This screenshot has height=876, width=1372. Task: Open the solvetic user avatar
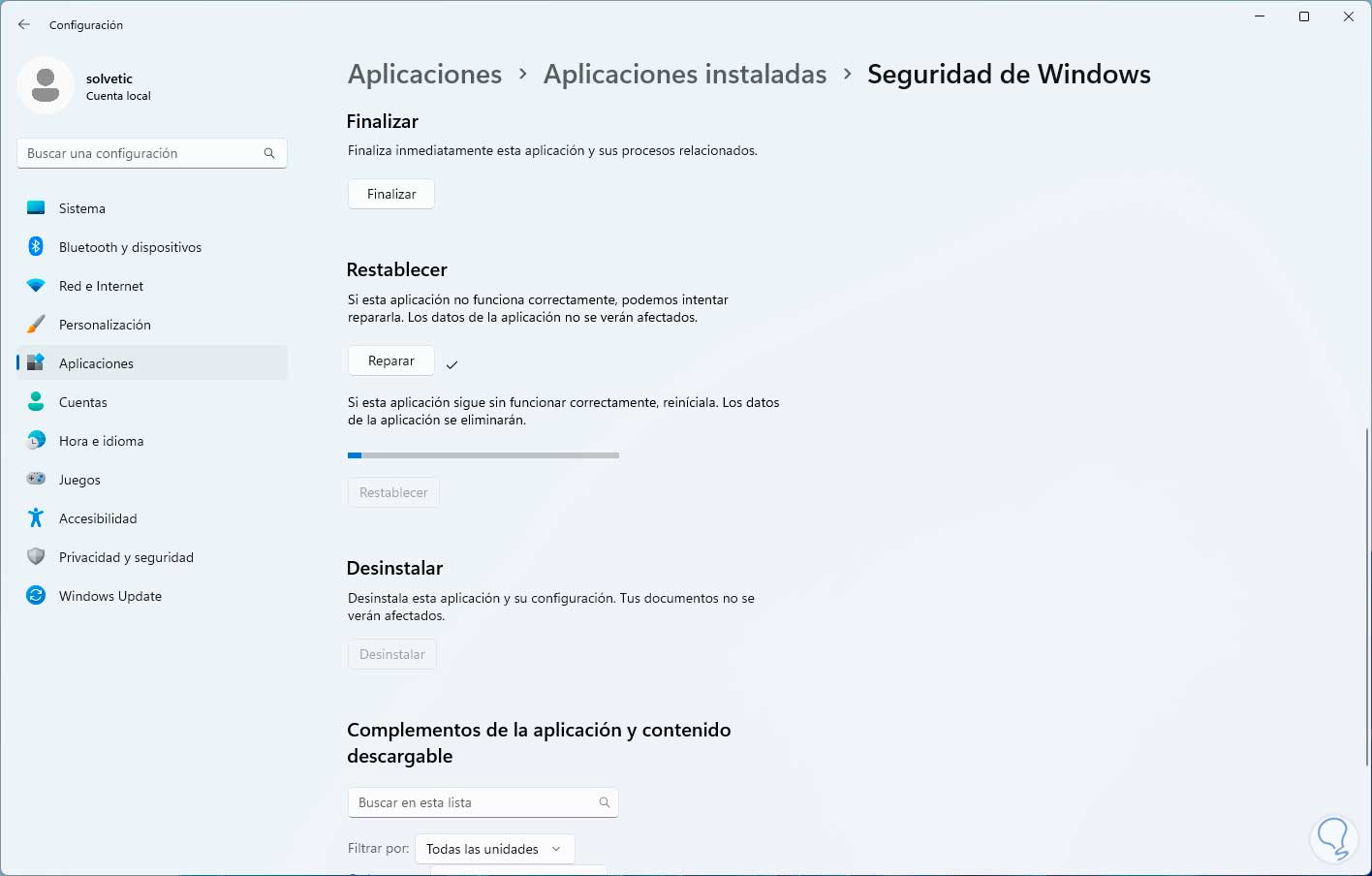pyautogui.click(x=46, y=85)
